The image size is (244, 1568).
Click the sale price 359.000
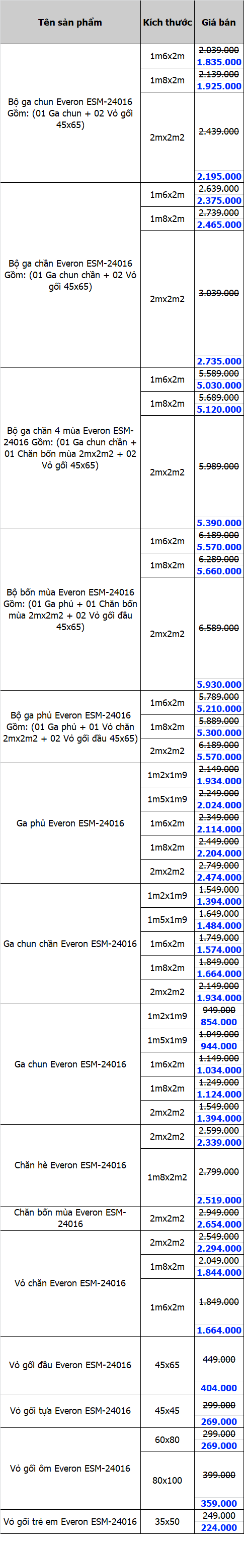219,1503
